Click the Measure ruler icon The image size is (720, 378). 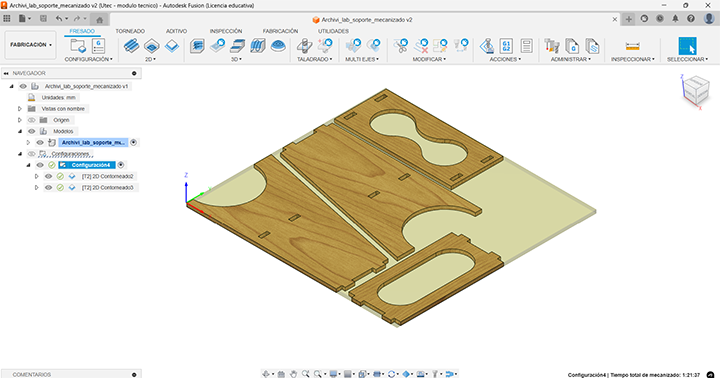[632, 46]
